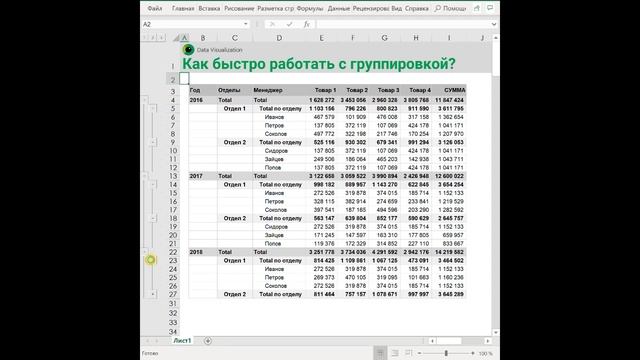The height and width of the screenshot is (360, 640).
Task: Click horizontal scrollbar left arrow
Action: pyautogui.click(x=432, y=340)
